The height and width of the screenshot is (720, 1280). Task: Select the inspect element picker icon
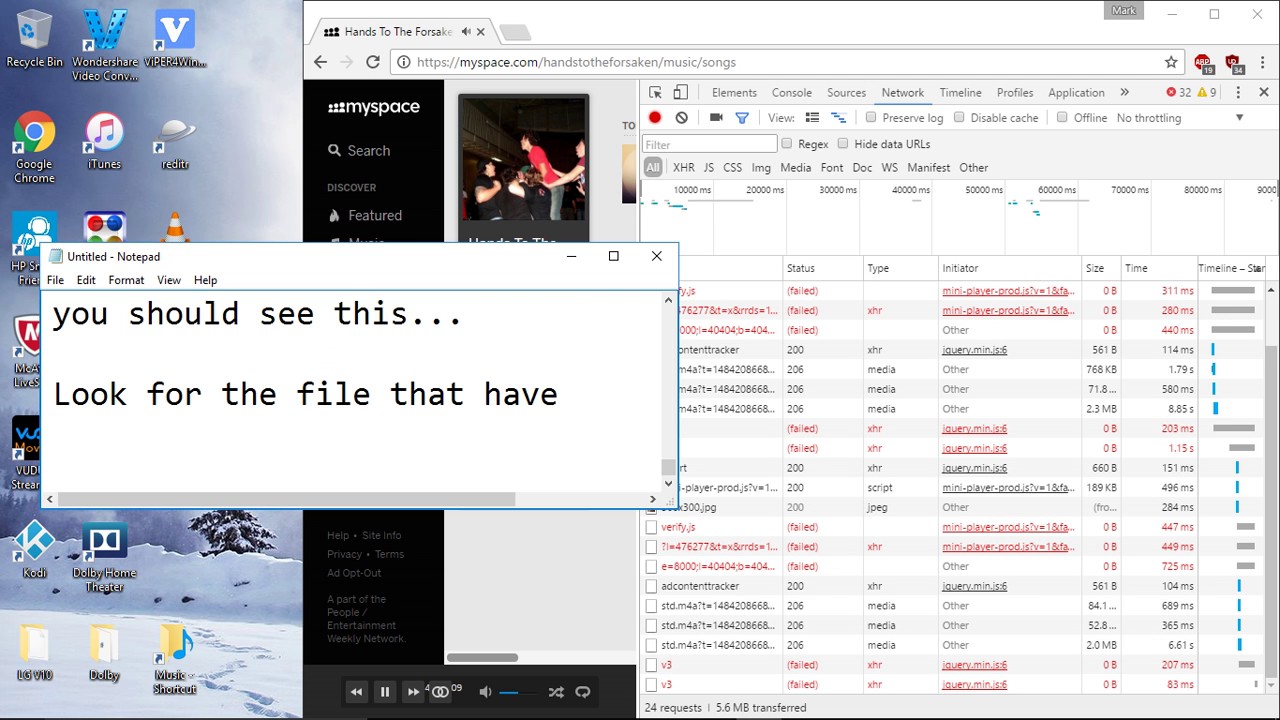click(655, 92)
